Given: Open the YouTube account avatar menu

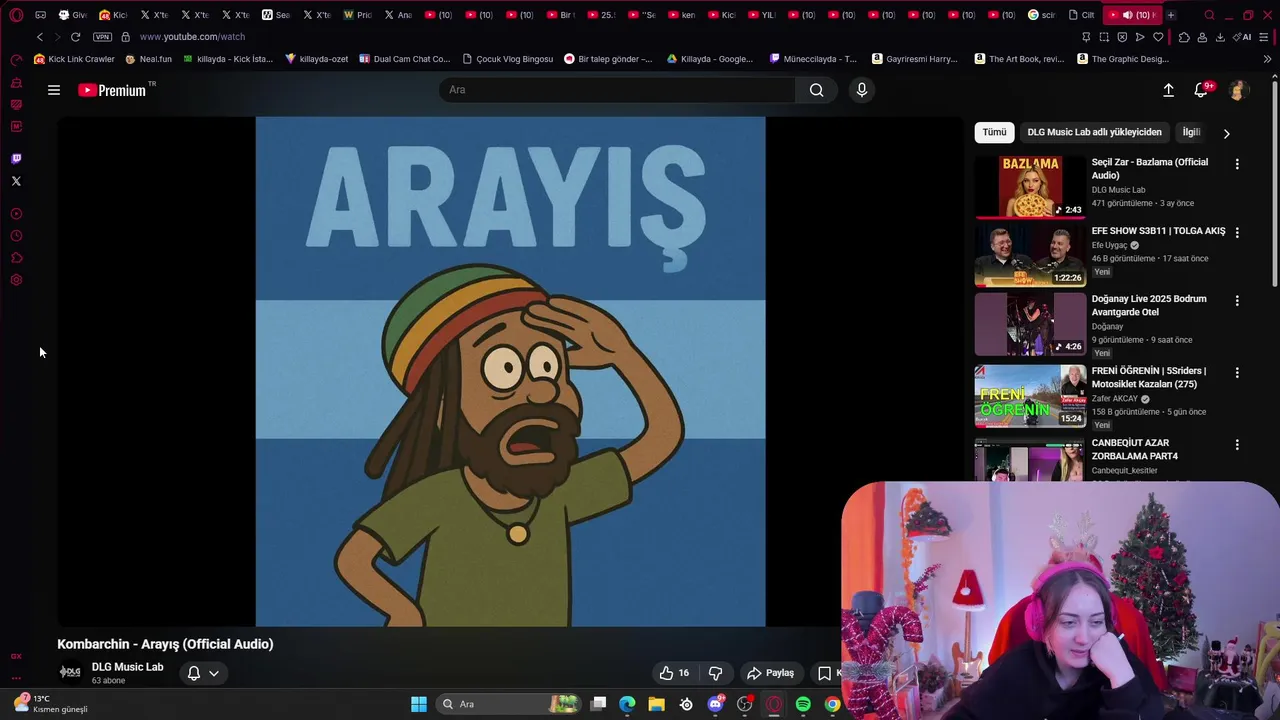Looking at the screenshot, I should click(x=1237, y=90).
